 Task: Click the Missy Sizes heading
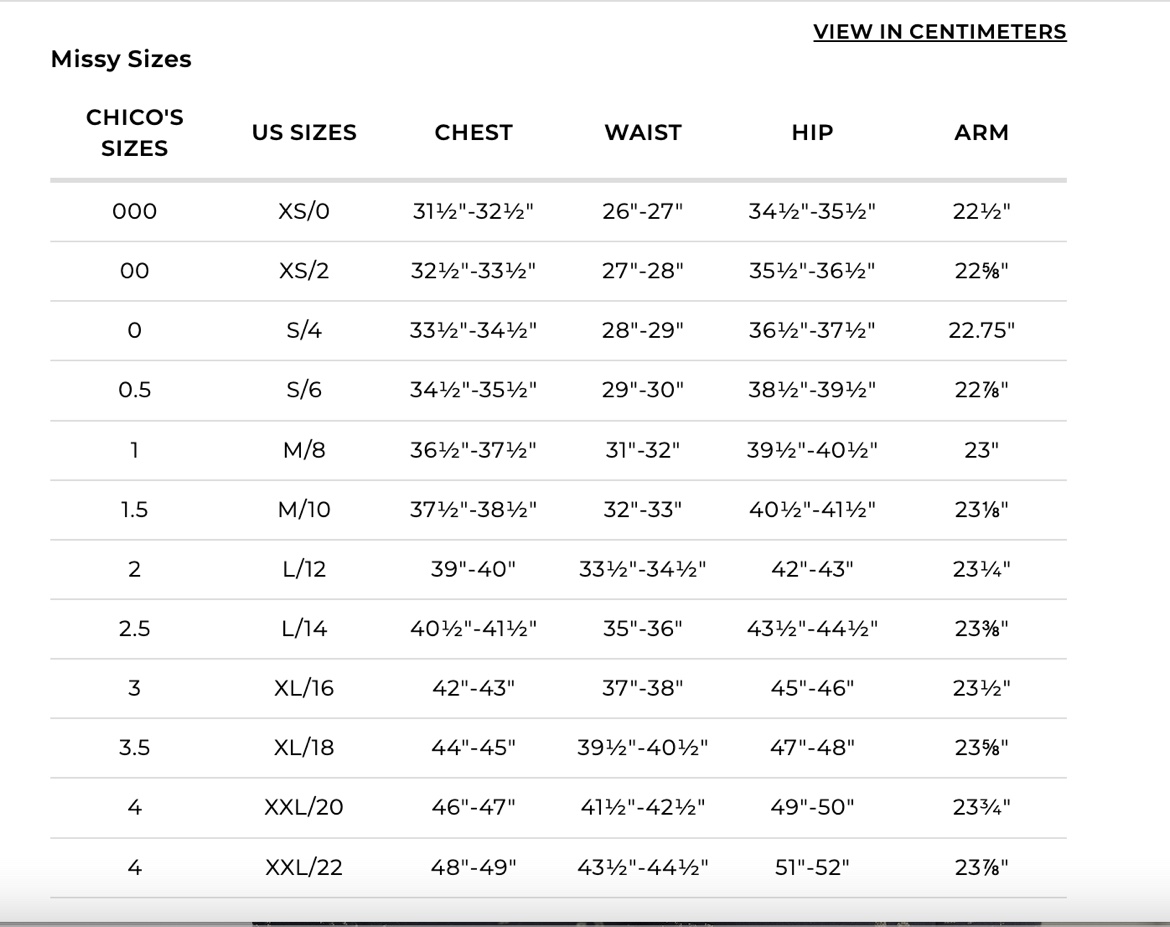[121, 59]
